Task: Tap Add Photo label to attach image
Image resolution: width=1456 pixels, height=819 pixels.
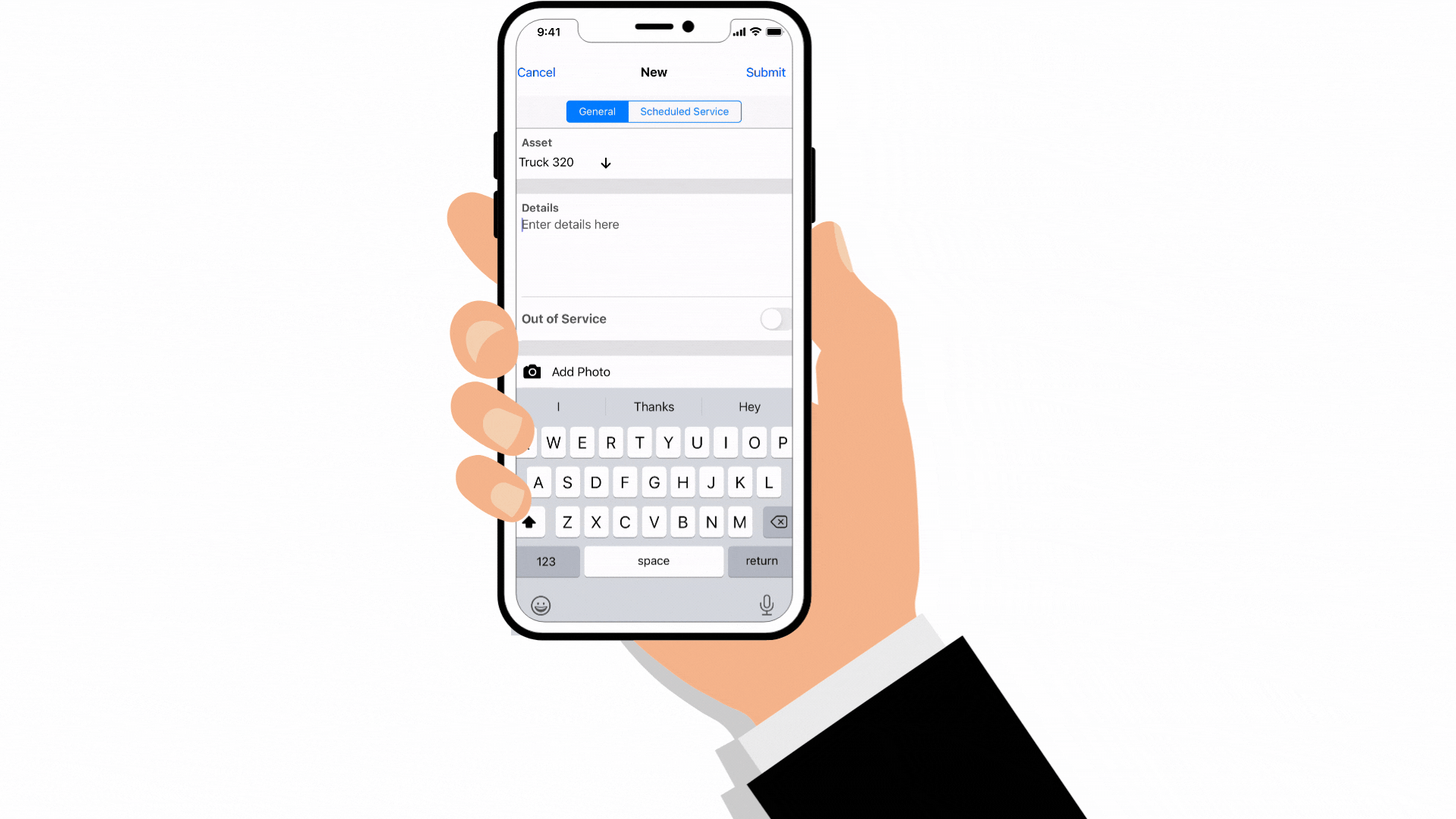Action: point(581,371)
